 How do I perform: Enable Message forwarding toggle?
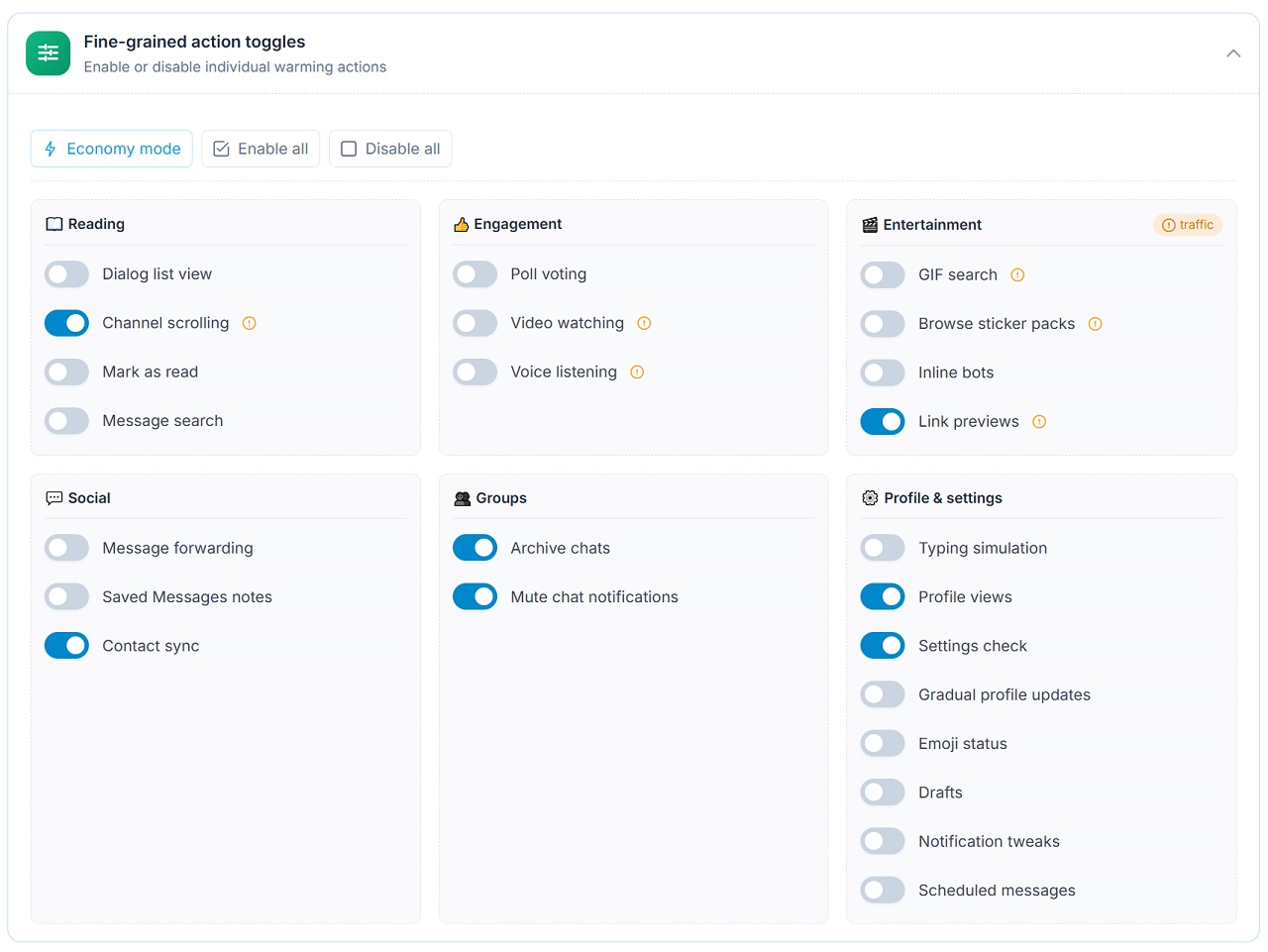click(x=66, y=548)
